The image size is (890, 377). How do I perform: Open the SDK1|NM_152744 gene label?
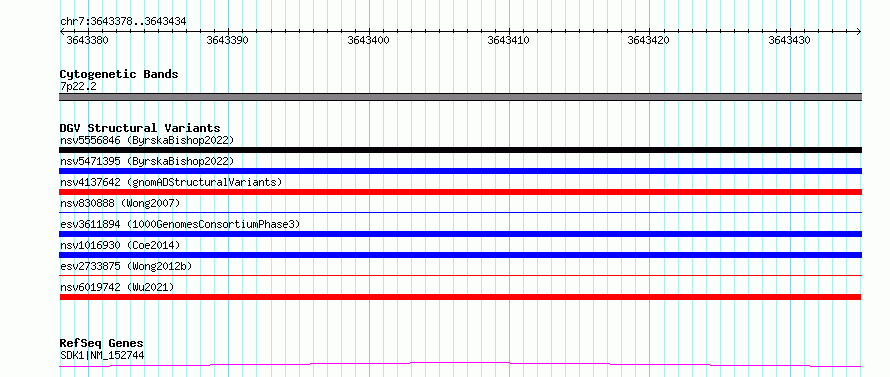[102, 356]
